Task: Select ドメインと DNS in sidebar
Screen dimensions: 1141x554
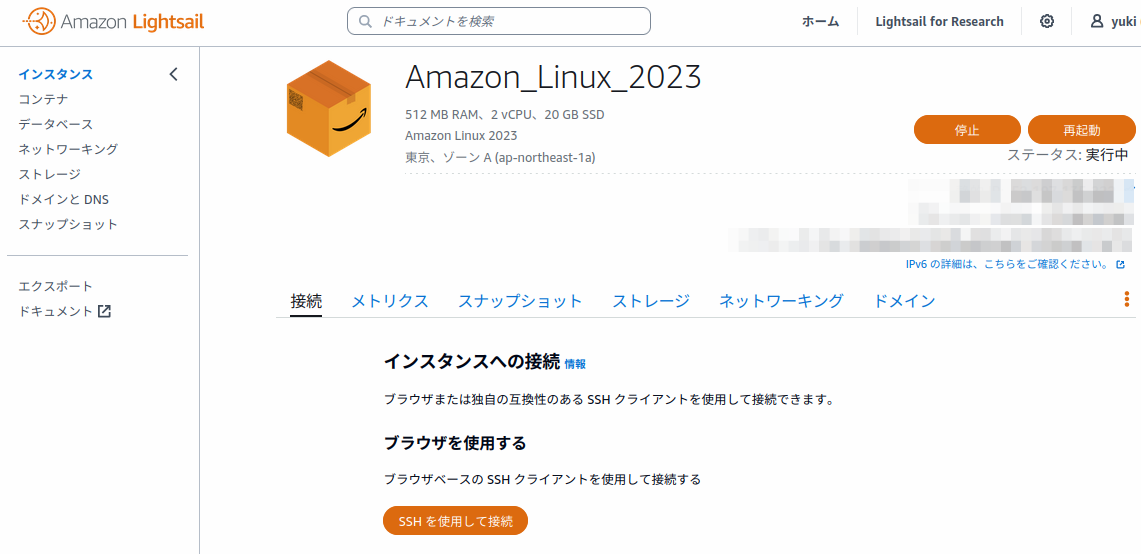Action: click(64, 199)
